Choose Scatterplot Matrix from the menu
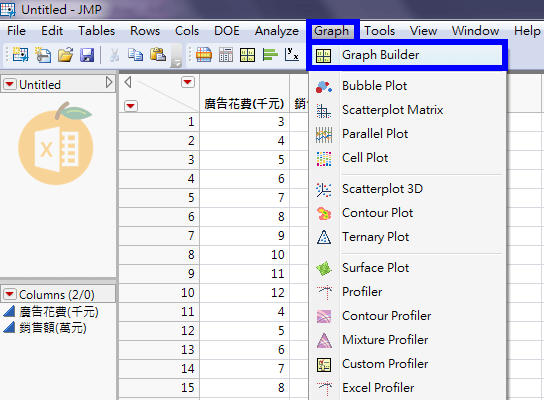544x400 pixels. pyautogui.click(x=392, y=110)
